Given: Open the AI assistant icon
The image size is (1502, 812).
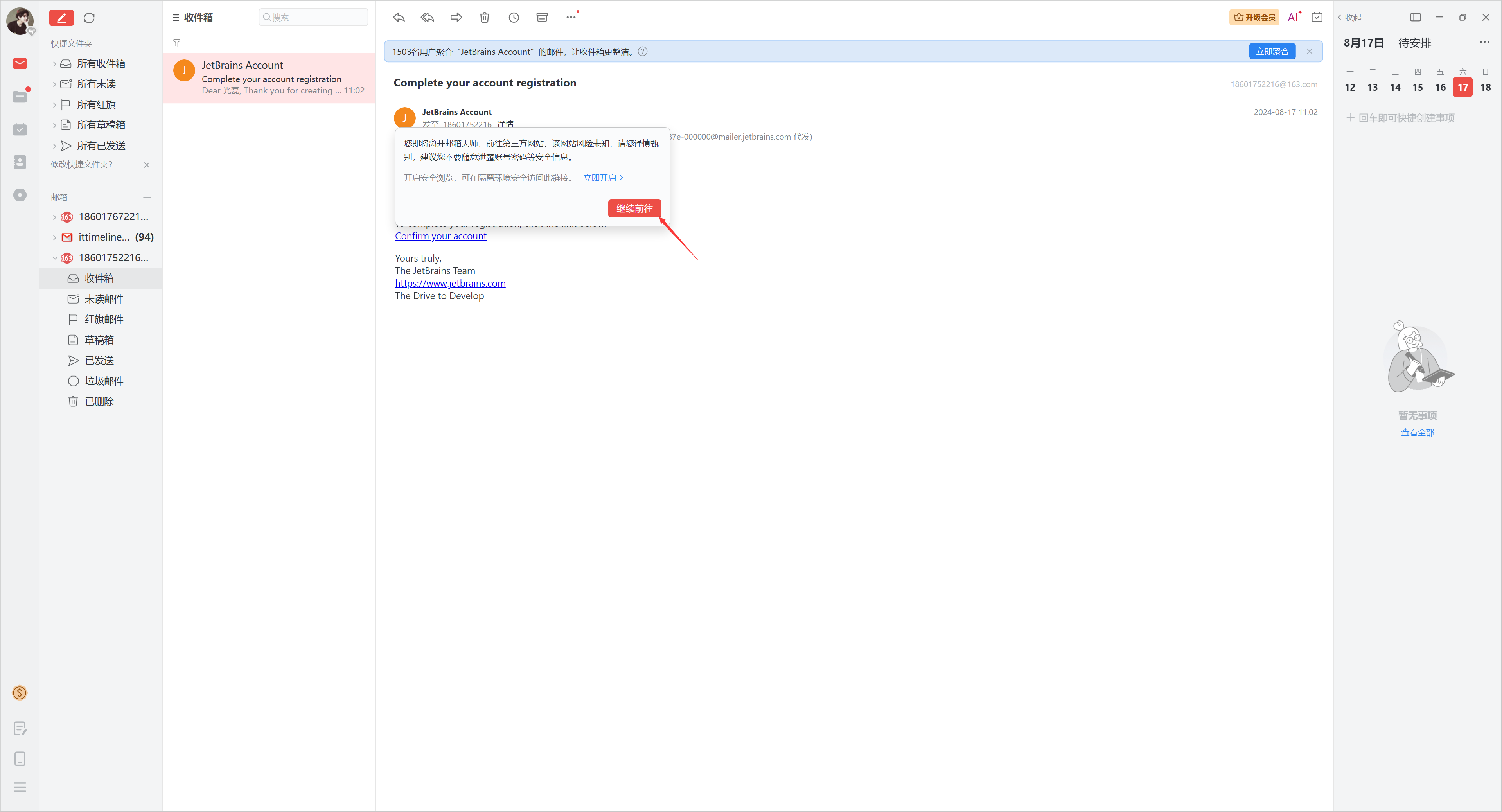Looking at the screenshot, I should (1293, 17).
